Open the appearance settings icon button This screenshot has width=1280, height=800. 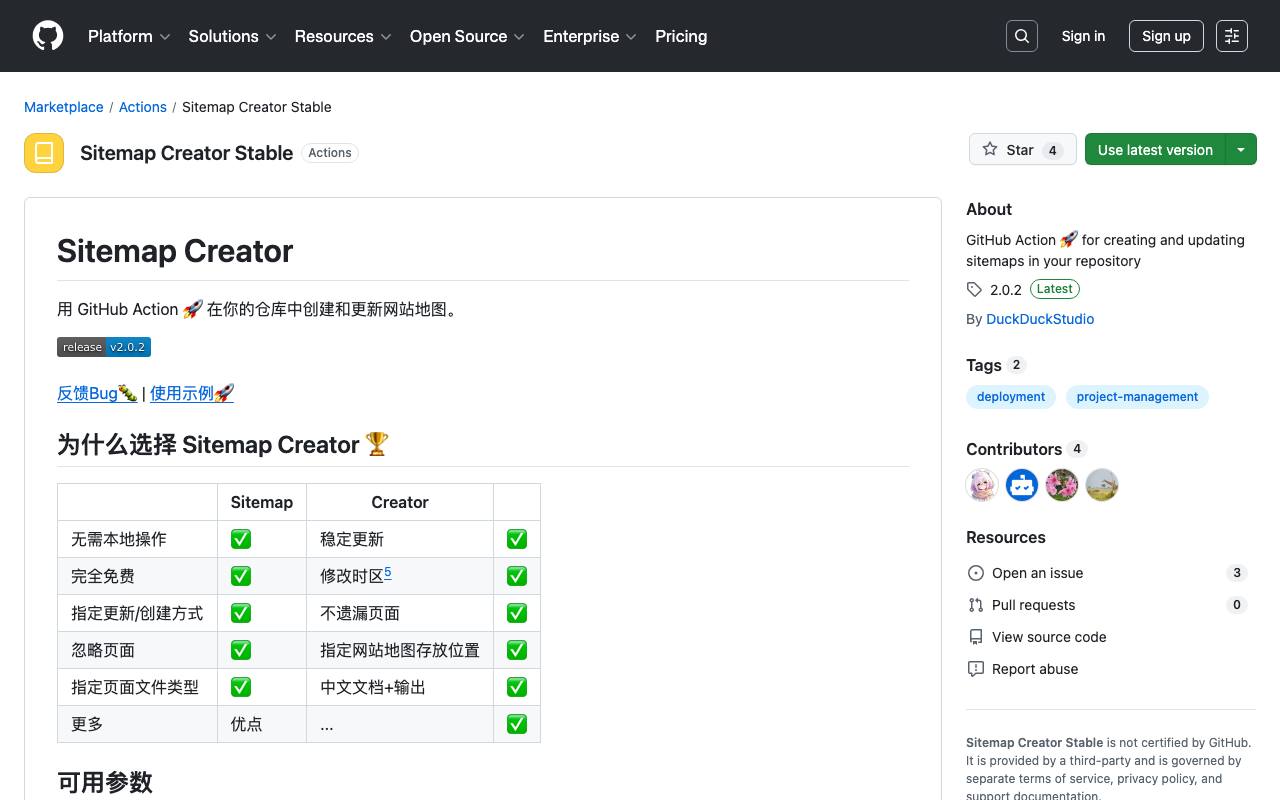point(1232,36)
